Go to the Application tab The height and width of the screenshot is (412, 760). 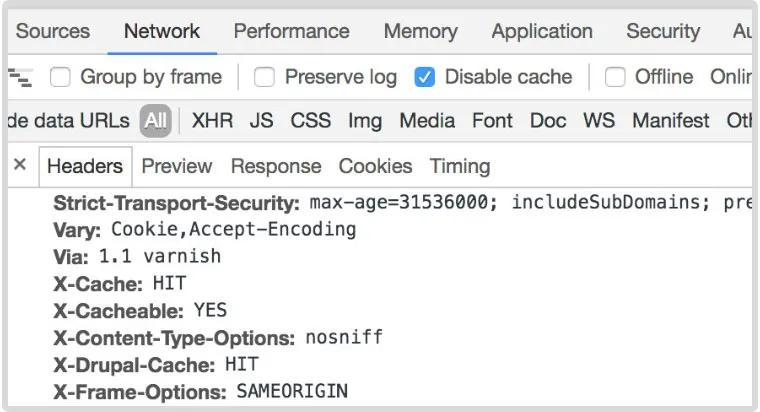(542, 32)
